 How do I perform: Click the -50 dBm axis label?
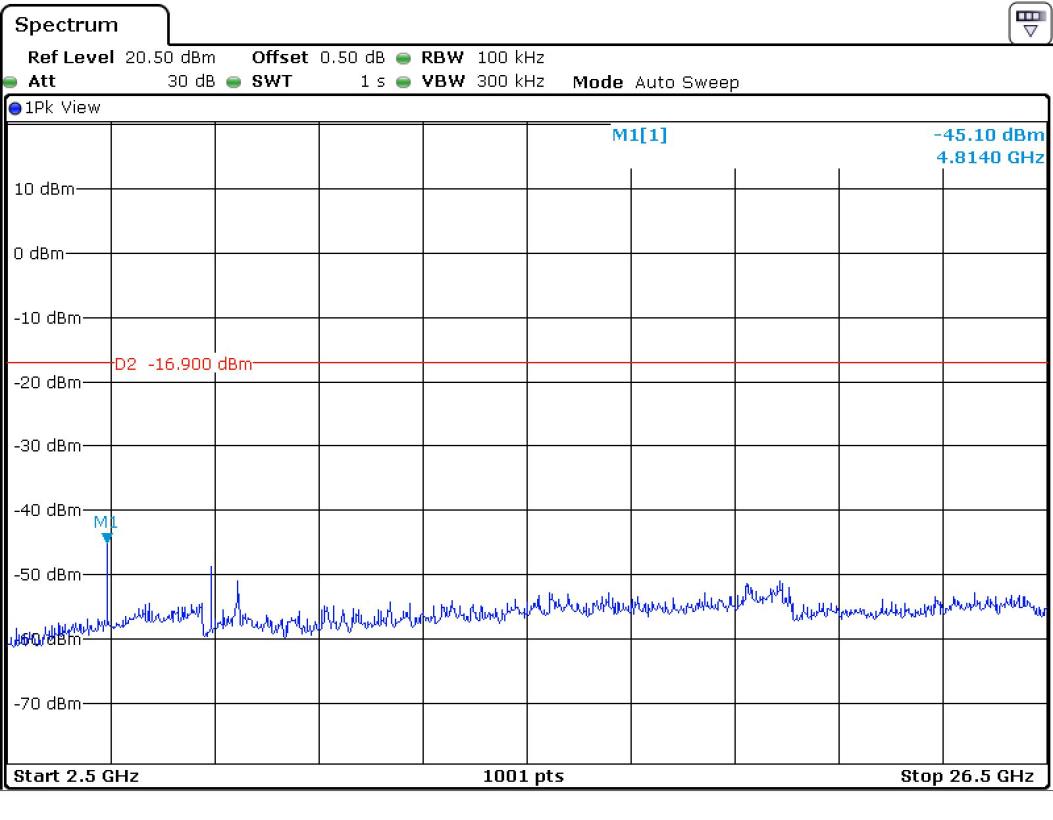click(x=48, y=575)
